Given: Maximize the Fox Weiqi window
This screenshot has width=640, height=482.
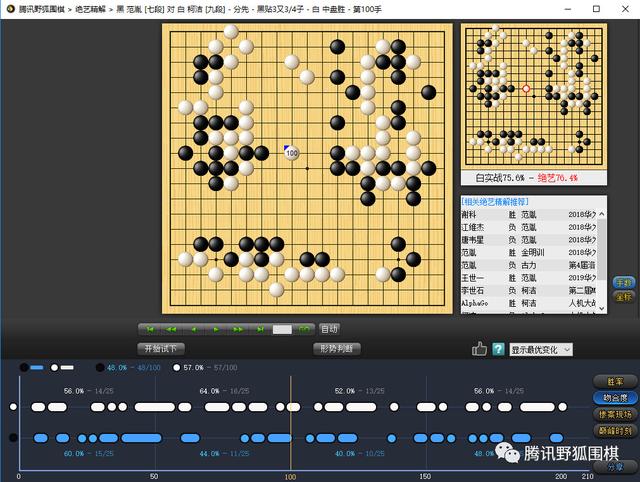Looking at the screenshot, I should click(x=596, y=9).
